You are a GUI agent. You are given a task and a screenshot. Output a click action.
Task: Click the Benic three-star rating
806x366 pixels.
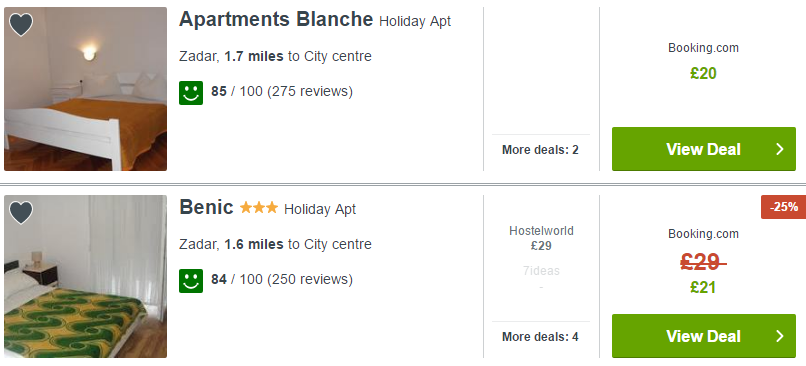(259, 208)
